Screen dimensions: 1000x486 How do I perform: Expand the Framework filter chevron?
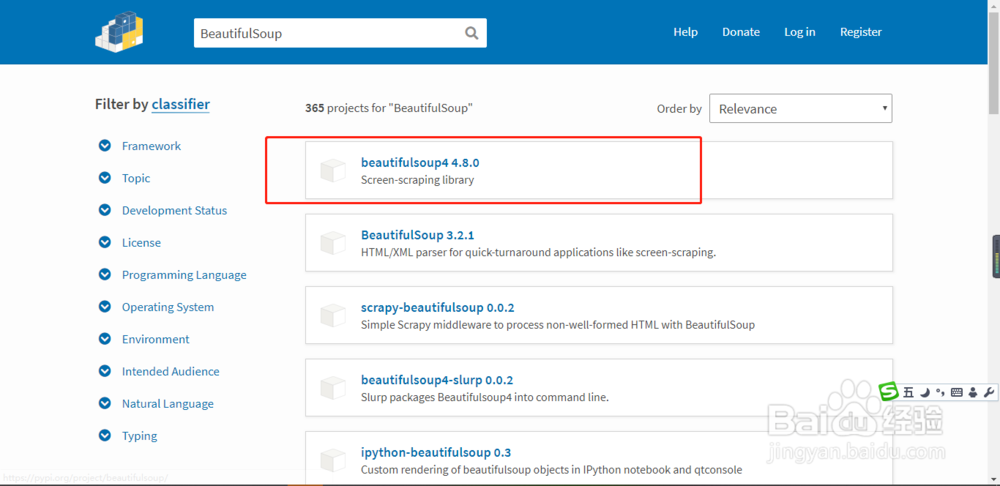click(105, 145)
